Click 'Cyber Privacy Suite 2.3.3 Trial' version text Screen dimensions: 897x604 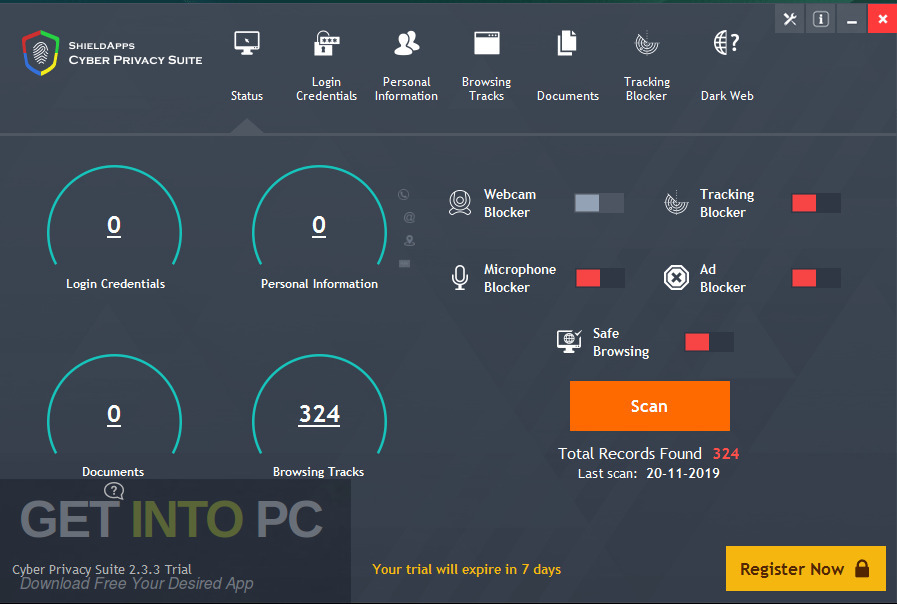pos(102,569)
